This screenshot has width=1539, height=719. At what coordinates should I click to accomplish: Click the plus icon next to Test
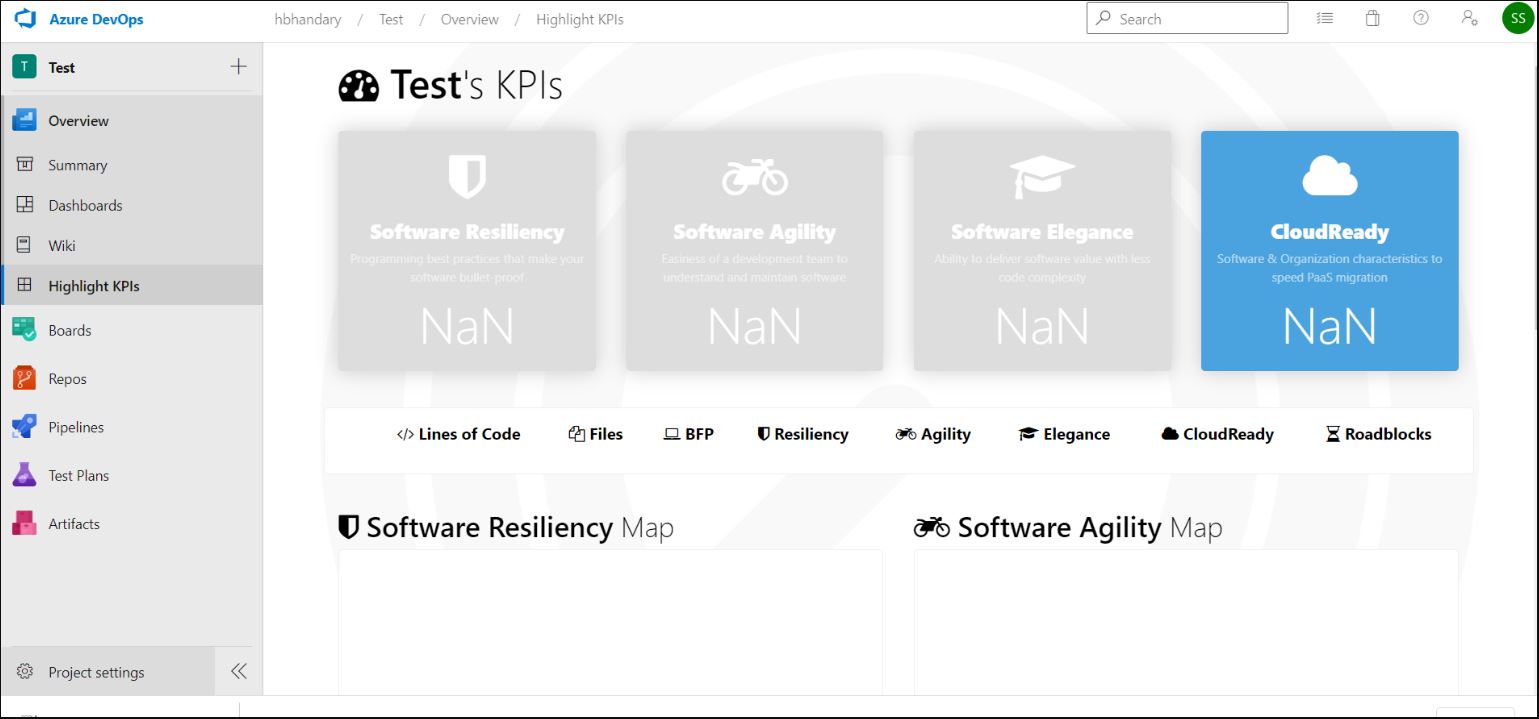pyautogui.click(x=238, y=67)
